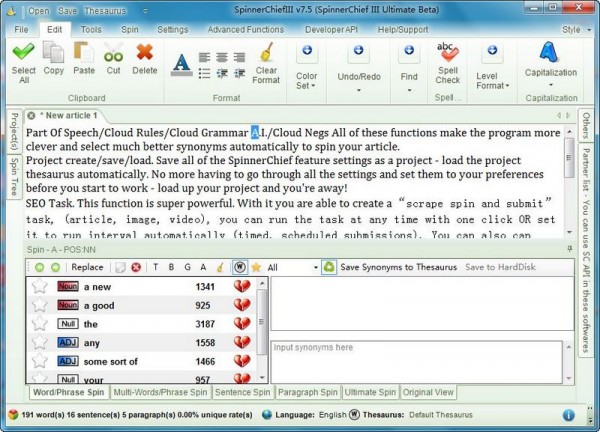The height and width of the screenshot is (432, 600).
Task: Click the Copy icon in Clipboard group
Action: 53,52
